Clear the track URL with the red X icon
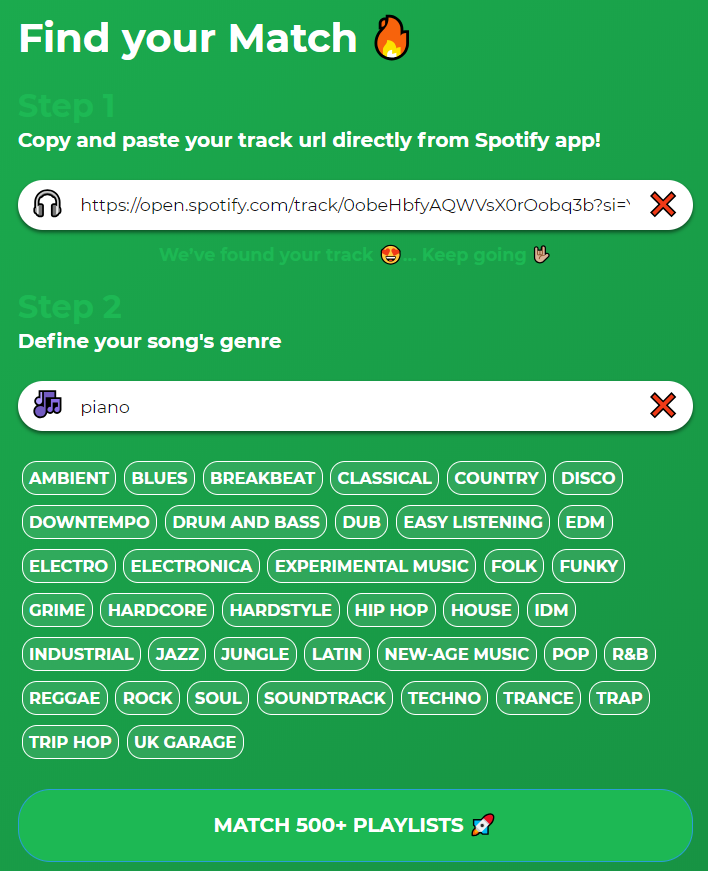Image resolution: width=708 pixels, height=871 pixels. click(663, 204)
